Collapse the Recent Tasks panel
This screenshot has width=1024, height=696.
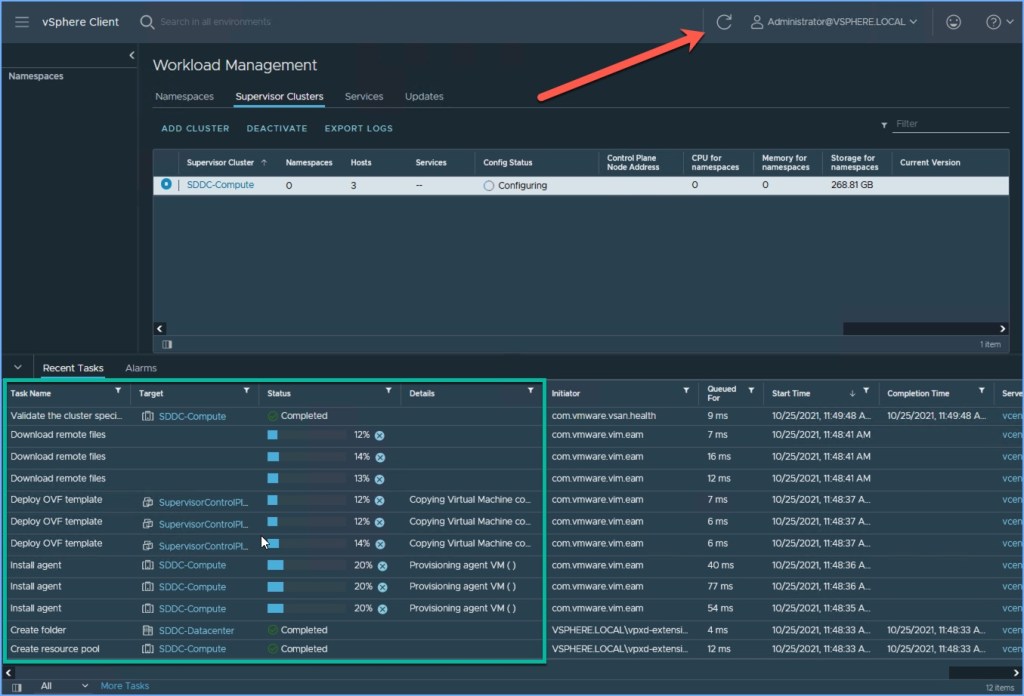18,368
